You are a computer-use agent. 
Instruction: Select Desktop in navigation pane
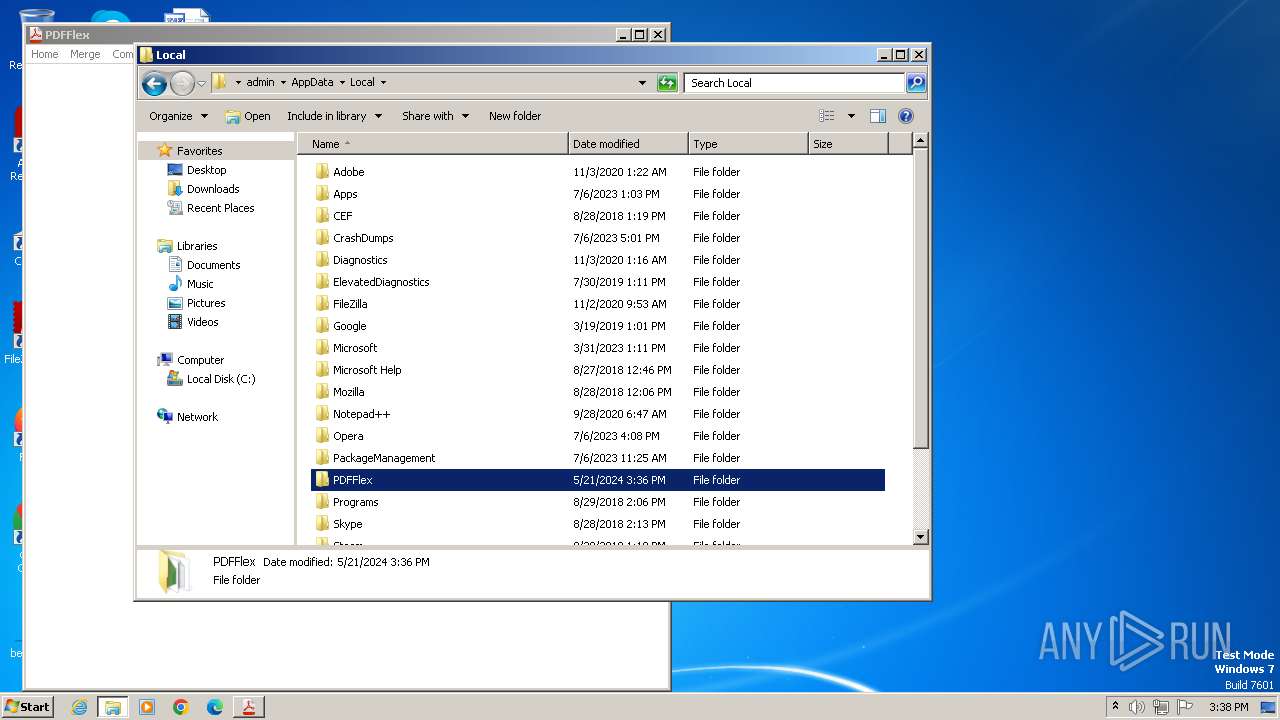[x=206, y=170]
